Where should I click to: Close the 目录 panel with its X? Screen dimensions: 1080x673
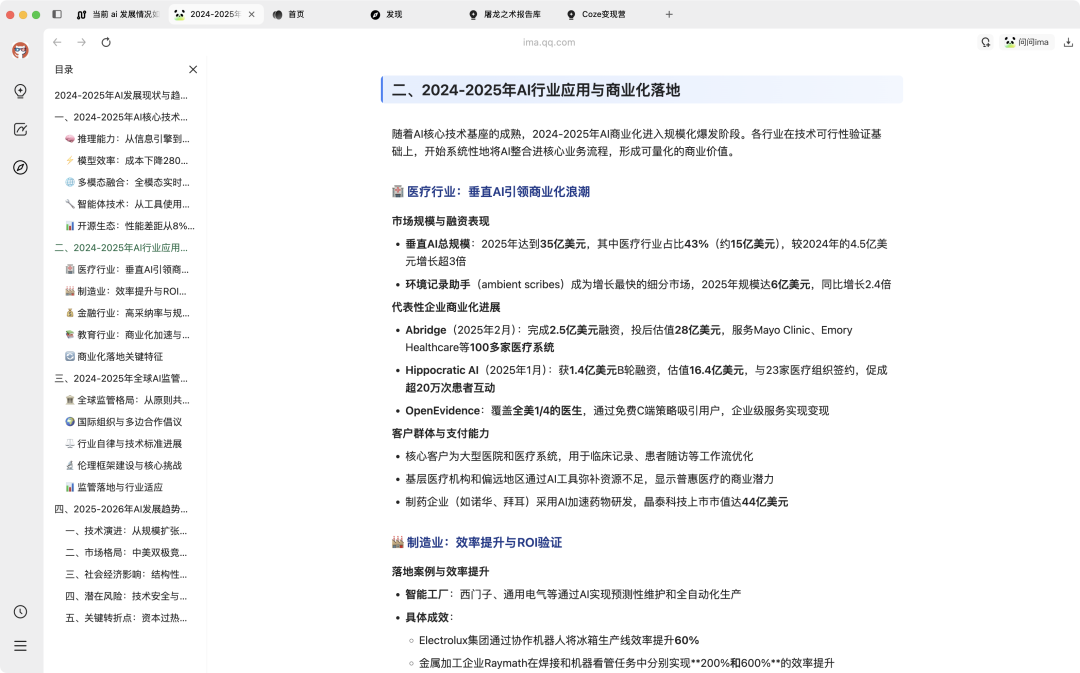coord(192,69)
